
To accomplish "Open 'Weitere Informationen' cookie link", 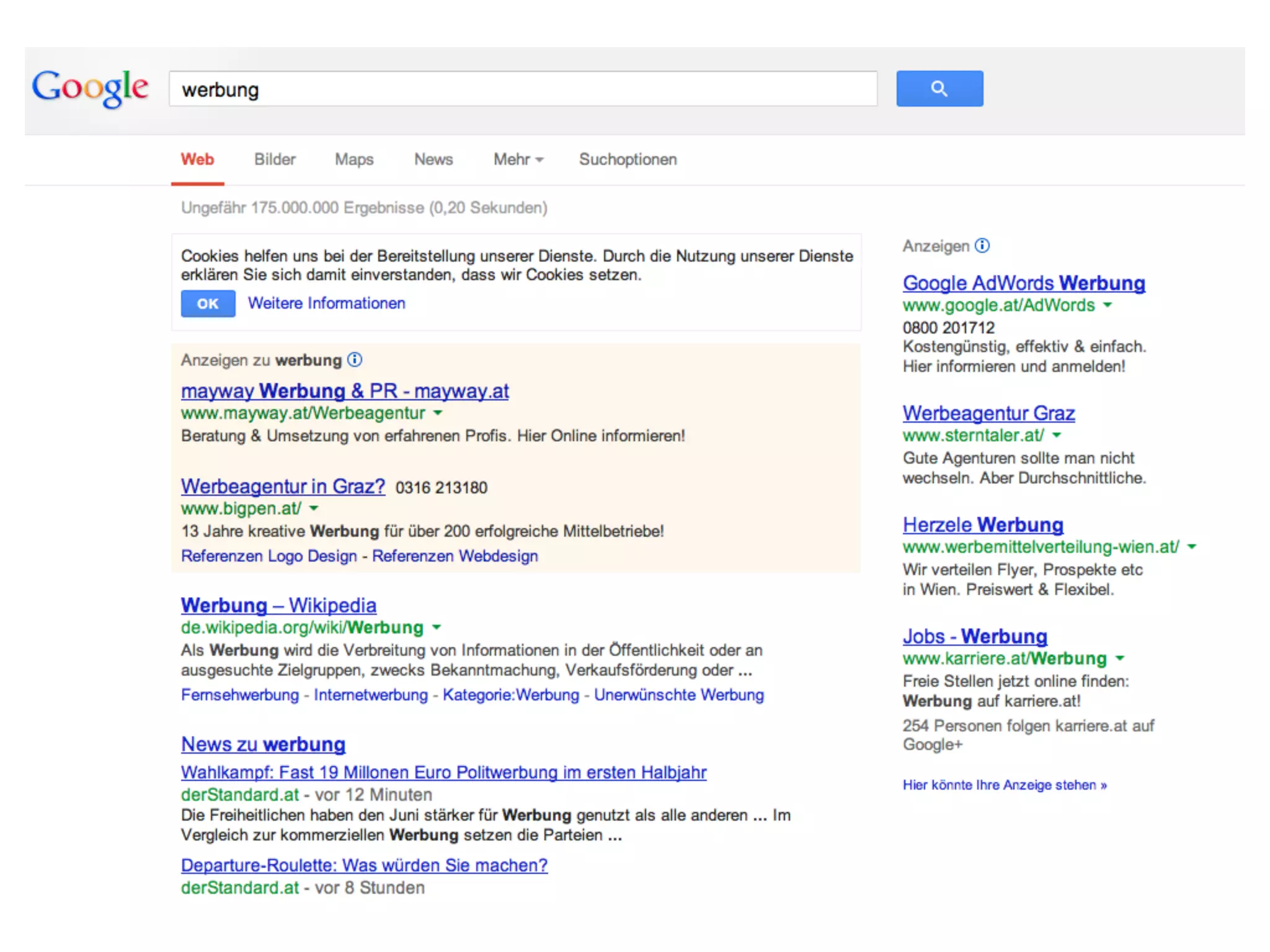I will 326,303.
